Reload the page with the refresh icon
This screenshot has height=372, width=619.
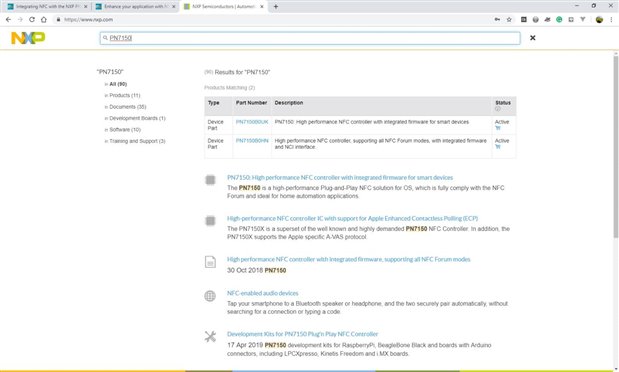click(x=32, y=19)
